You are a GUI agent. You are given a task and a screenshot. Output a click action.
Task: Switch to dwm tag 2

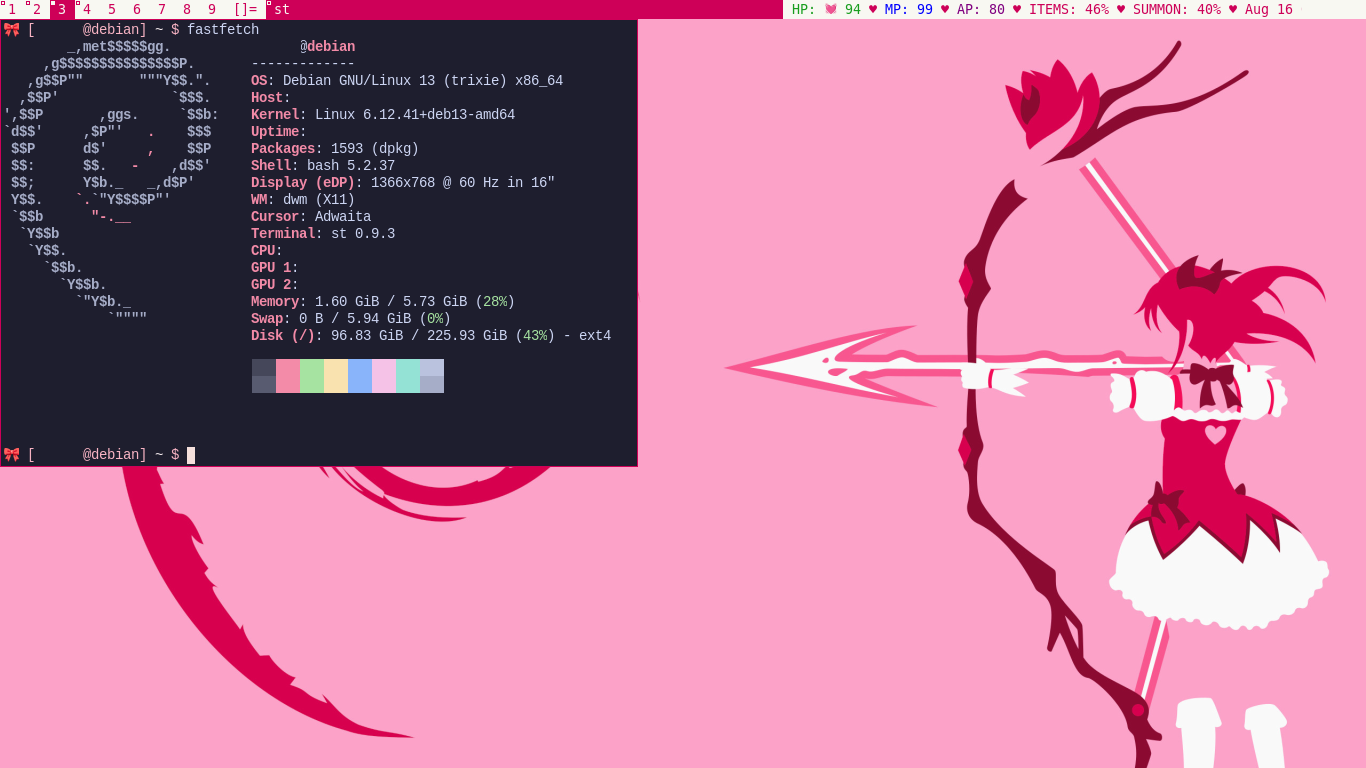37,9
